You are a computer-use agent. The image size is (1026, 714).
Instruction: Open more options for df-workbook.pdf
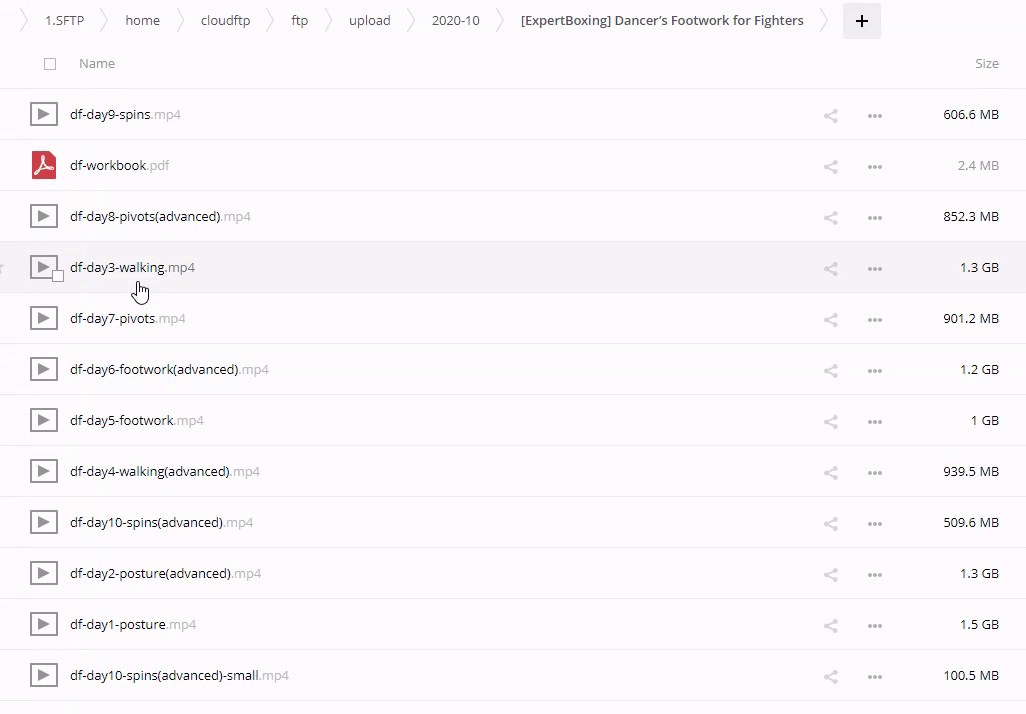click(875, 166)
